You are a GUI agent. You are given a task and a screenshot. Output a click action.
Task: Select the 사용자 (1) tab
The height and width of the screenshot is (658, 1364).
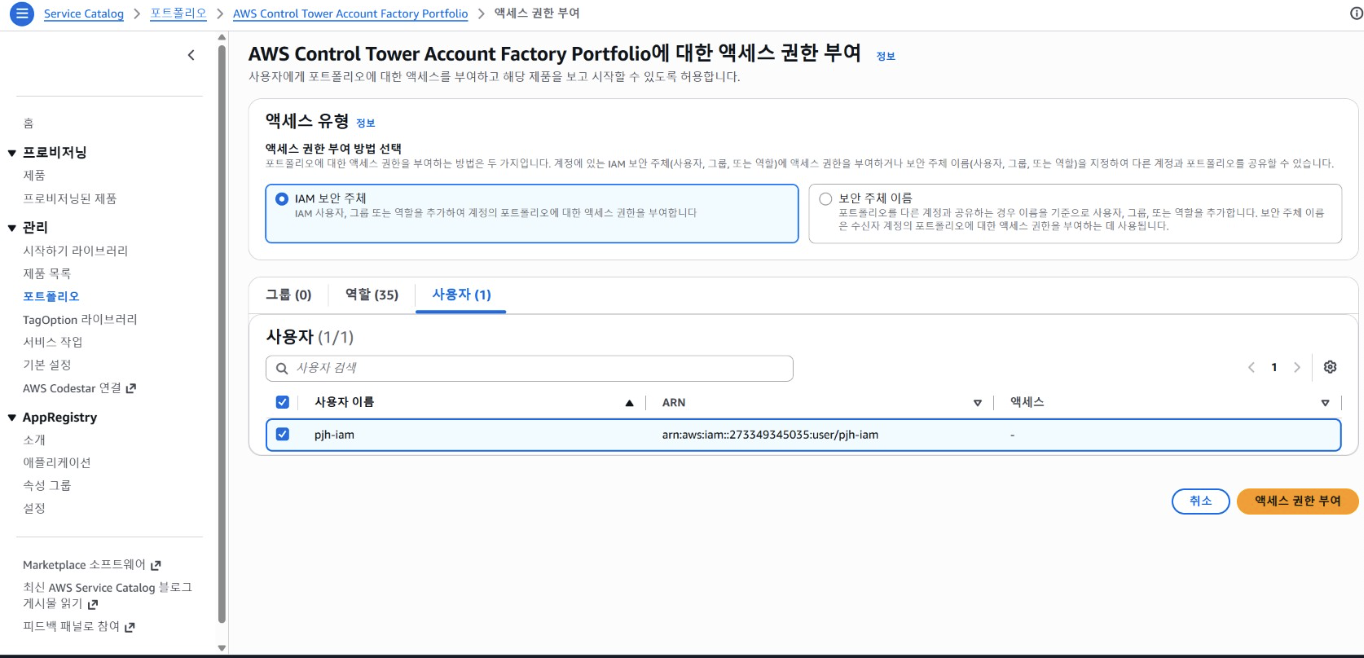(x=461, y=294)
